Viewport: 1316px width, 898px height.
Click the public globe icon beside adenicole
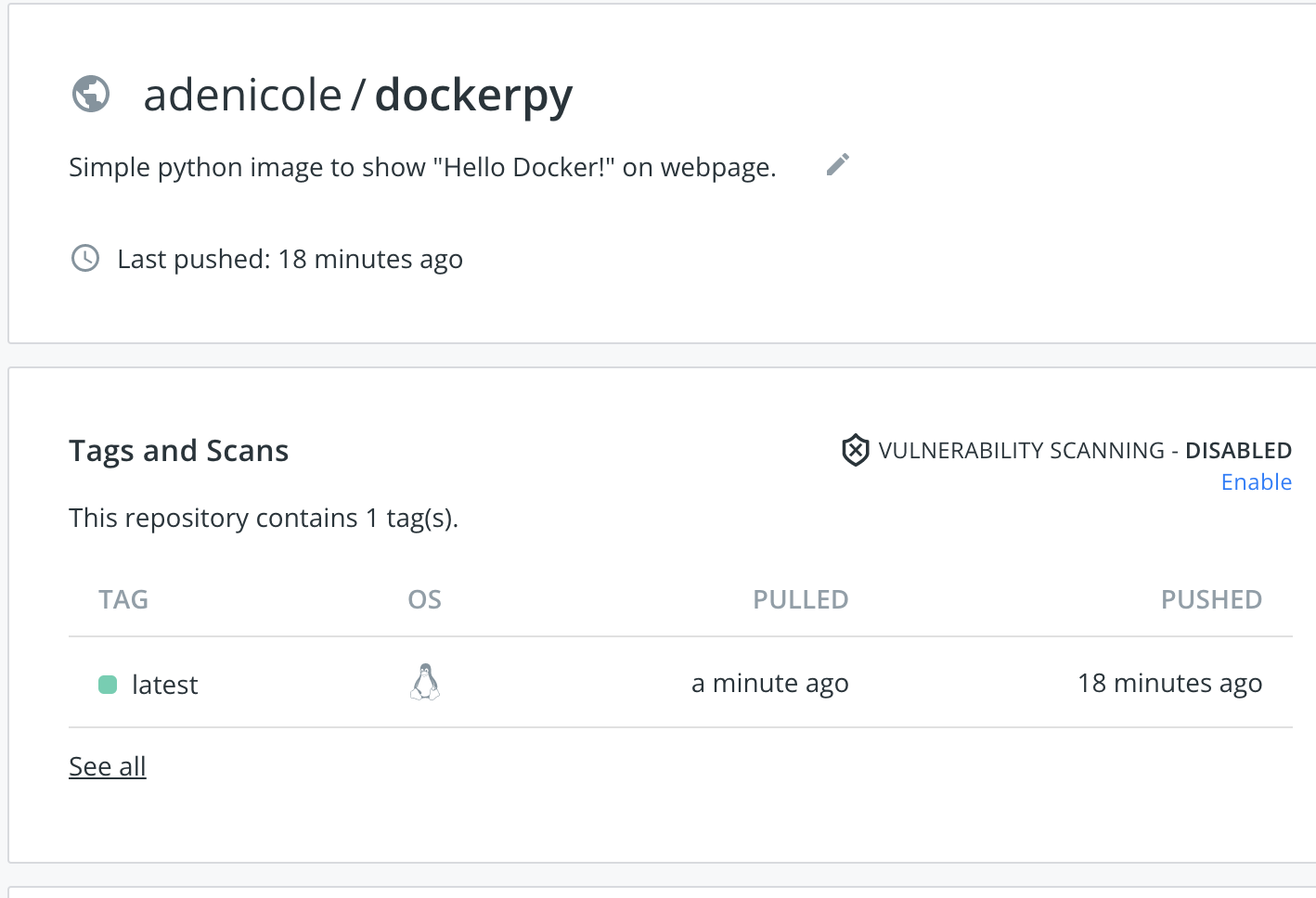(x=91, y=94)
